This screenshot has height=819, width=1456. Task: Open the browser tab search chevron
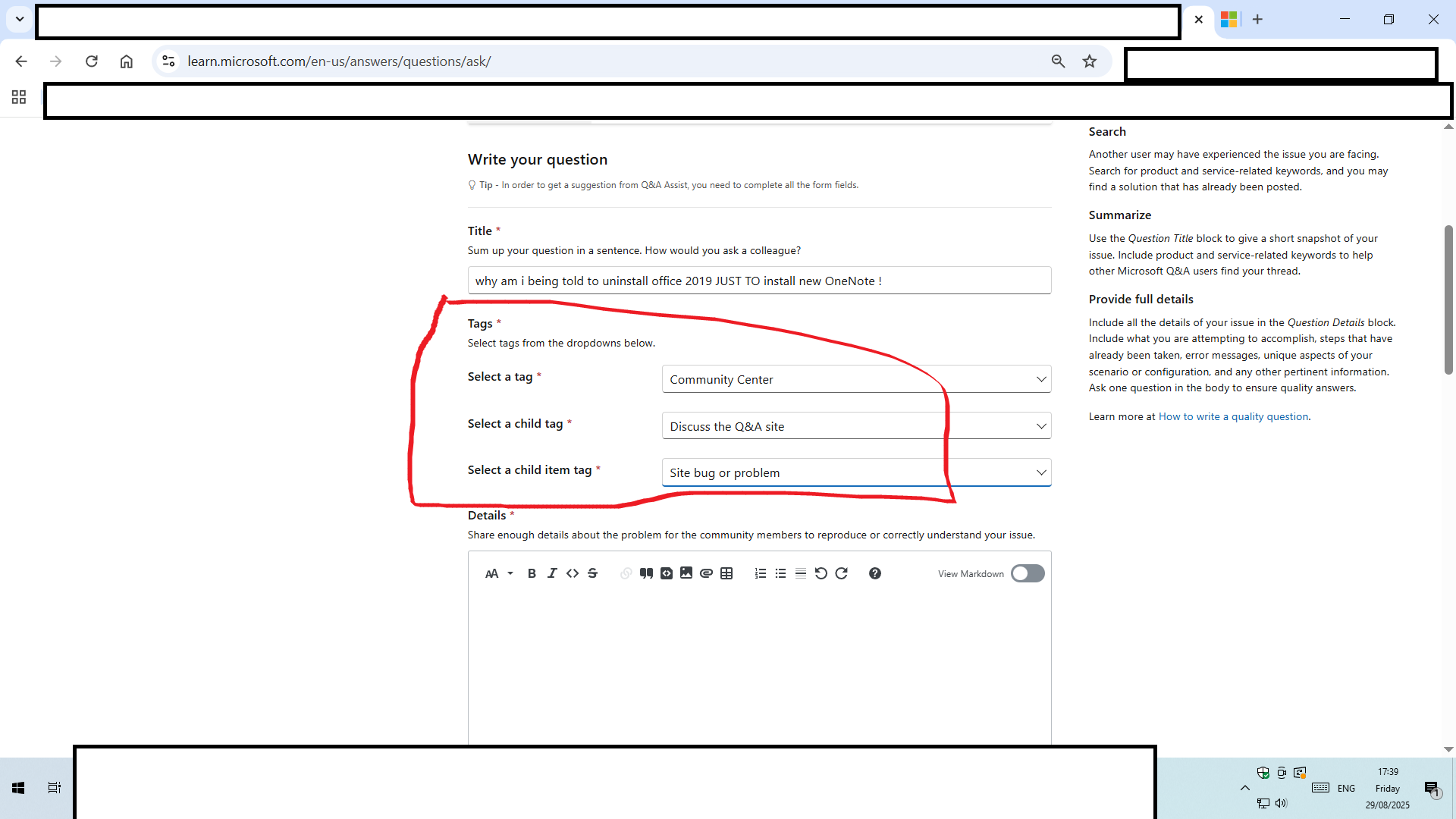(x=20, y=19)
